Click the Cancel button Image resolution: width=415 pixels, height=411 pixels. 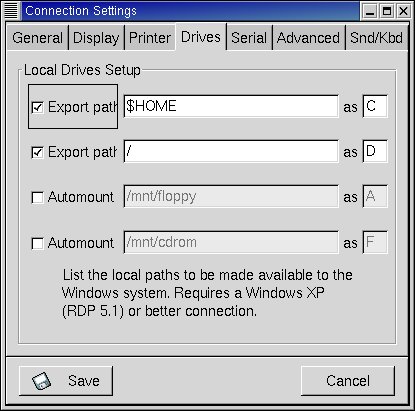348,381
